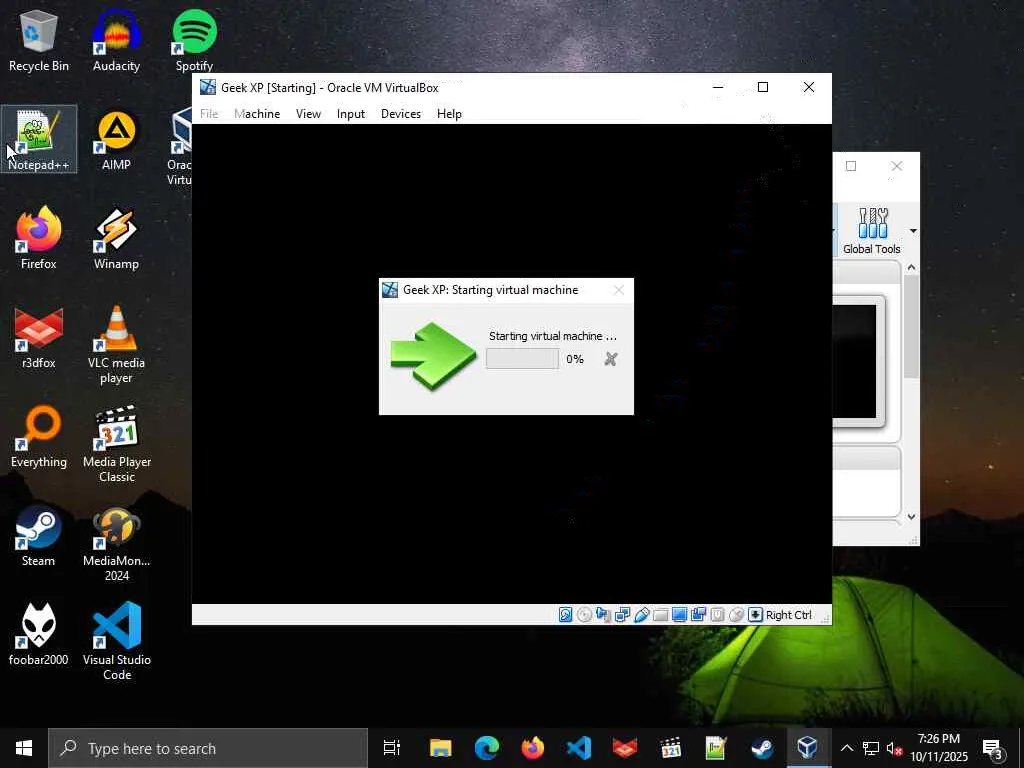Open the Machine menu
1024x768 pixels.
(x=257, y=114)
